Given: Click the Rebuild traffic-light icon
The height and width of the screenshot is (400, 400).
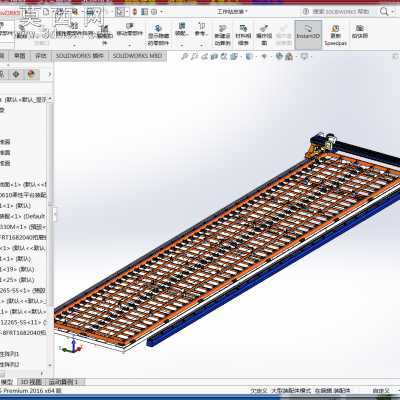Looking at the screenshot, I should click(135, 12).
